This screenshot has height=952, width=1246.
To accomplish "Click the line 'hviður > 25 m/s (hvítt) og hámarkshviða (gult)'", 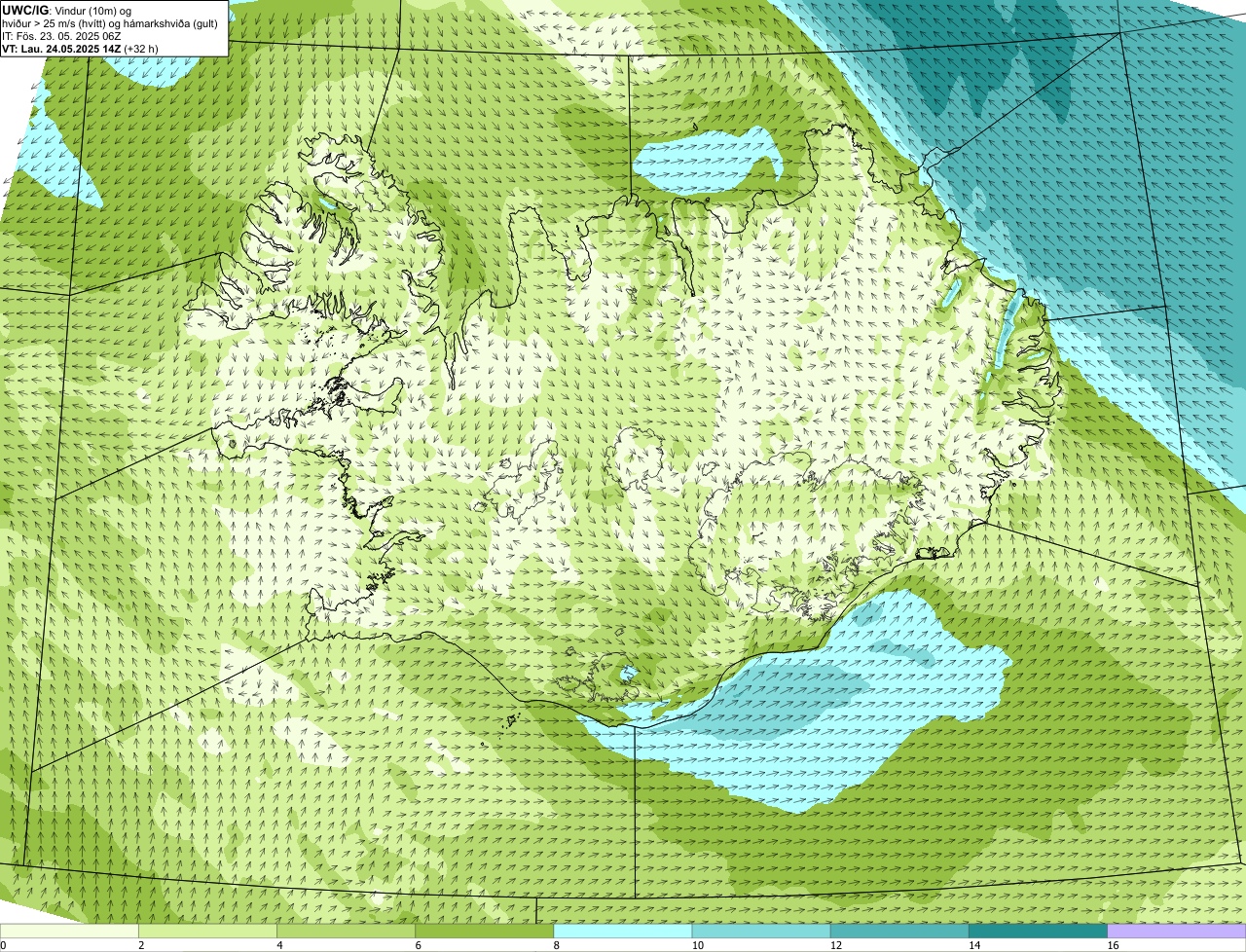I will [110, 23].
